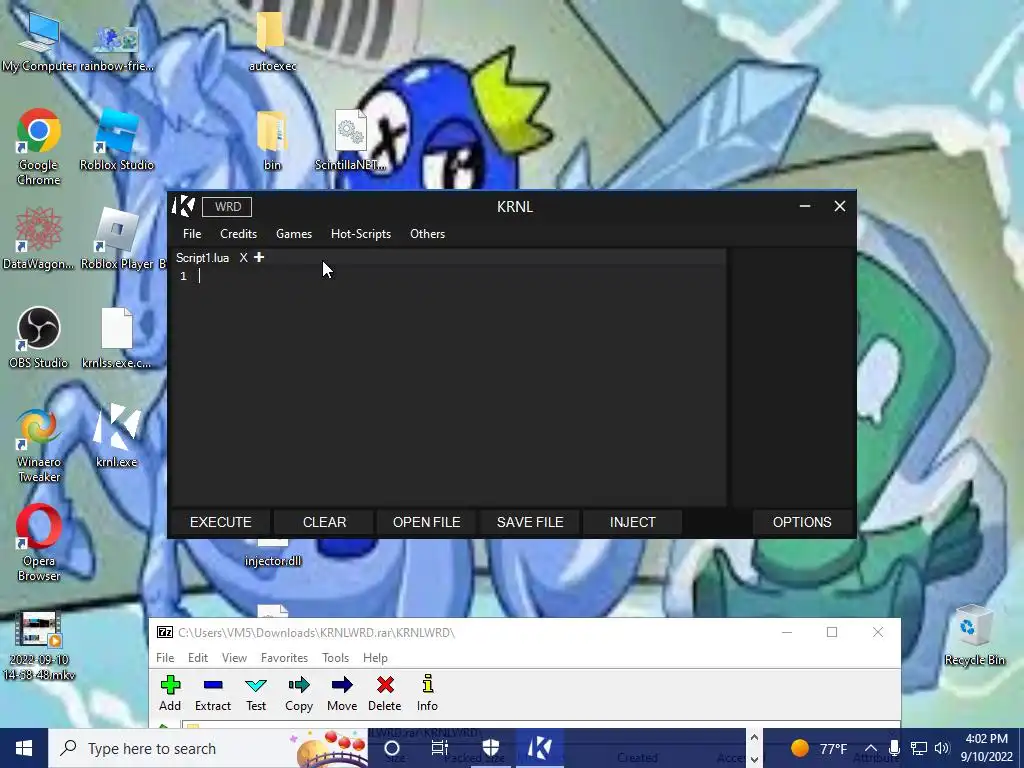Select the krnlss.exe.c... file on desktop
This screenshot has width=1024, height=768.
(x=116, y=338)
